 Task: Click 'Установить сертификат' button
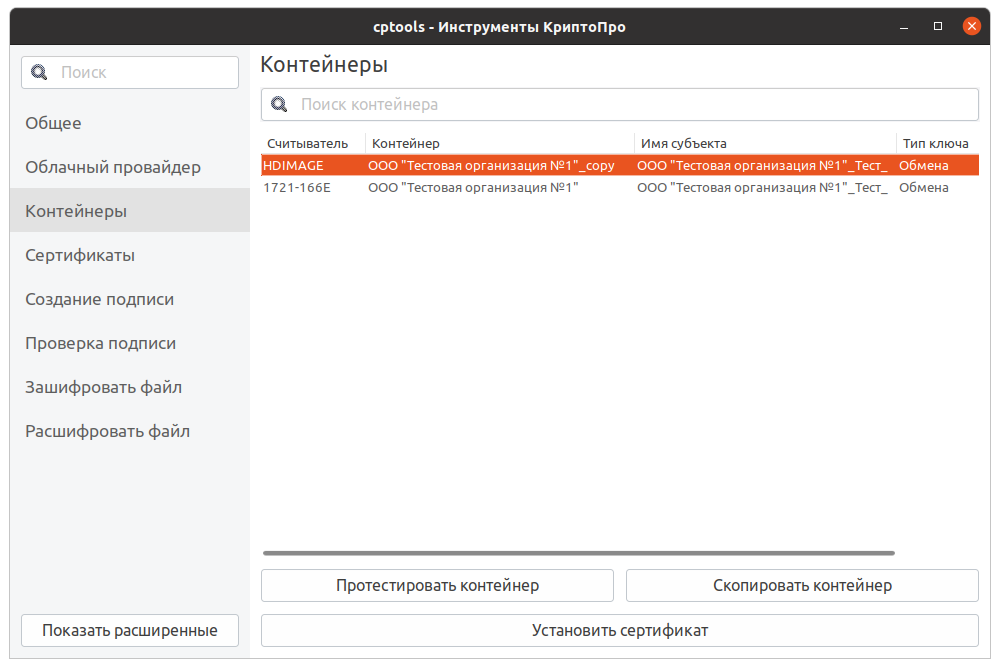point(619,630)
